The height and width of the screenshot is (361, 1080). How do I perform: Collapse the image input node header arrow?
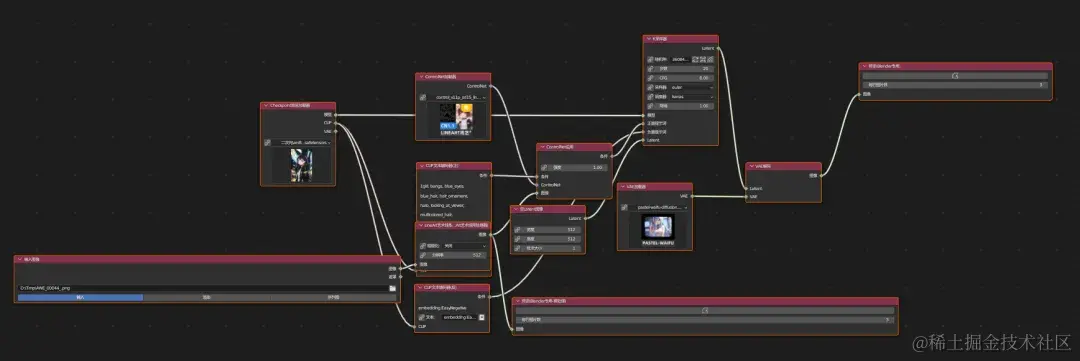19,260
